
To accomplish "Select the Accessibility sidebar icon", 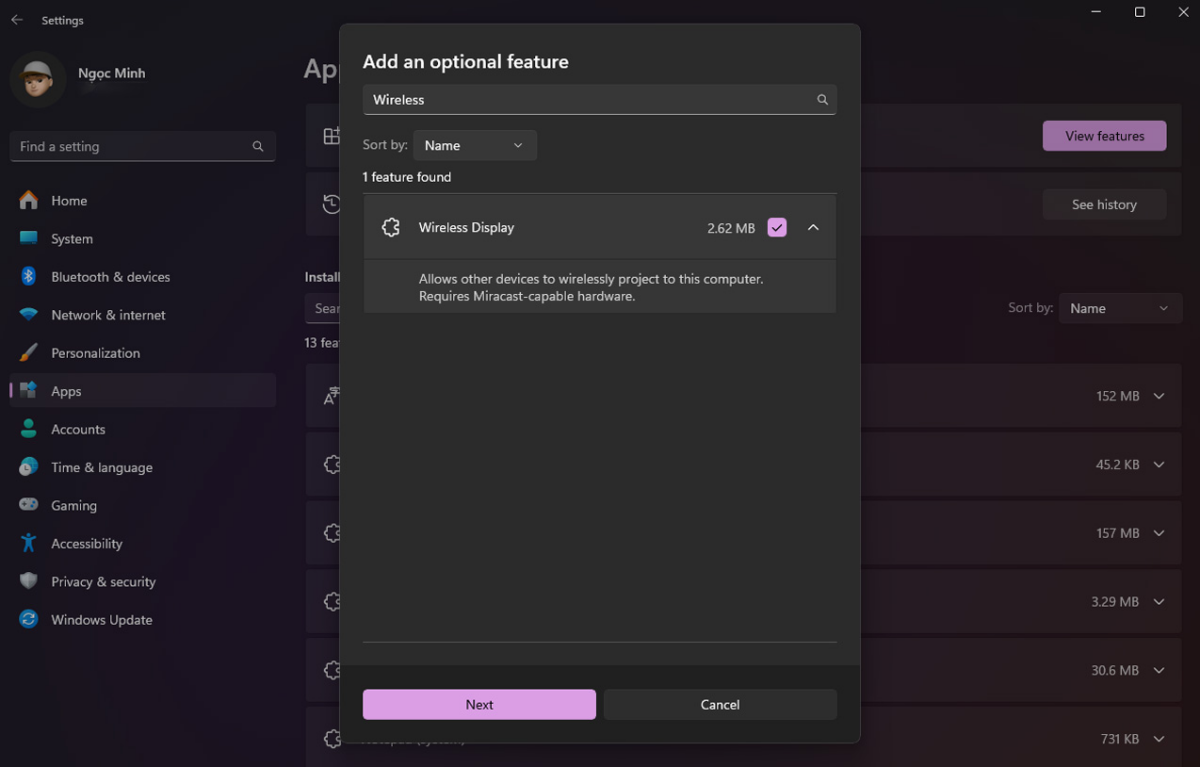I will pyautogui.click(x=29, y=544).
